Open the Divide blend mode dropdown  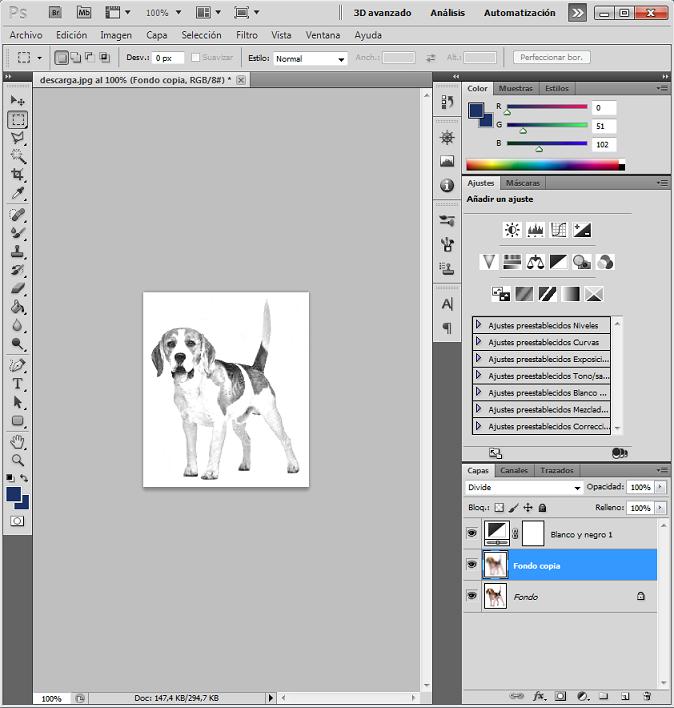click(x=524, y=488)
